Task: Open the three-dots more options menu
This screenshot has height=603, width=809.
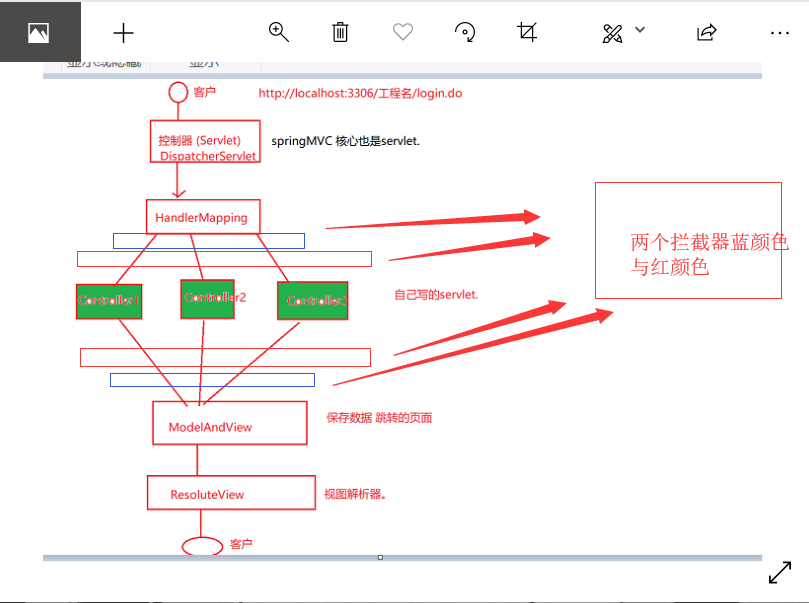Action: pyautogui.click(x=780, y=33)
